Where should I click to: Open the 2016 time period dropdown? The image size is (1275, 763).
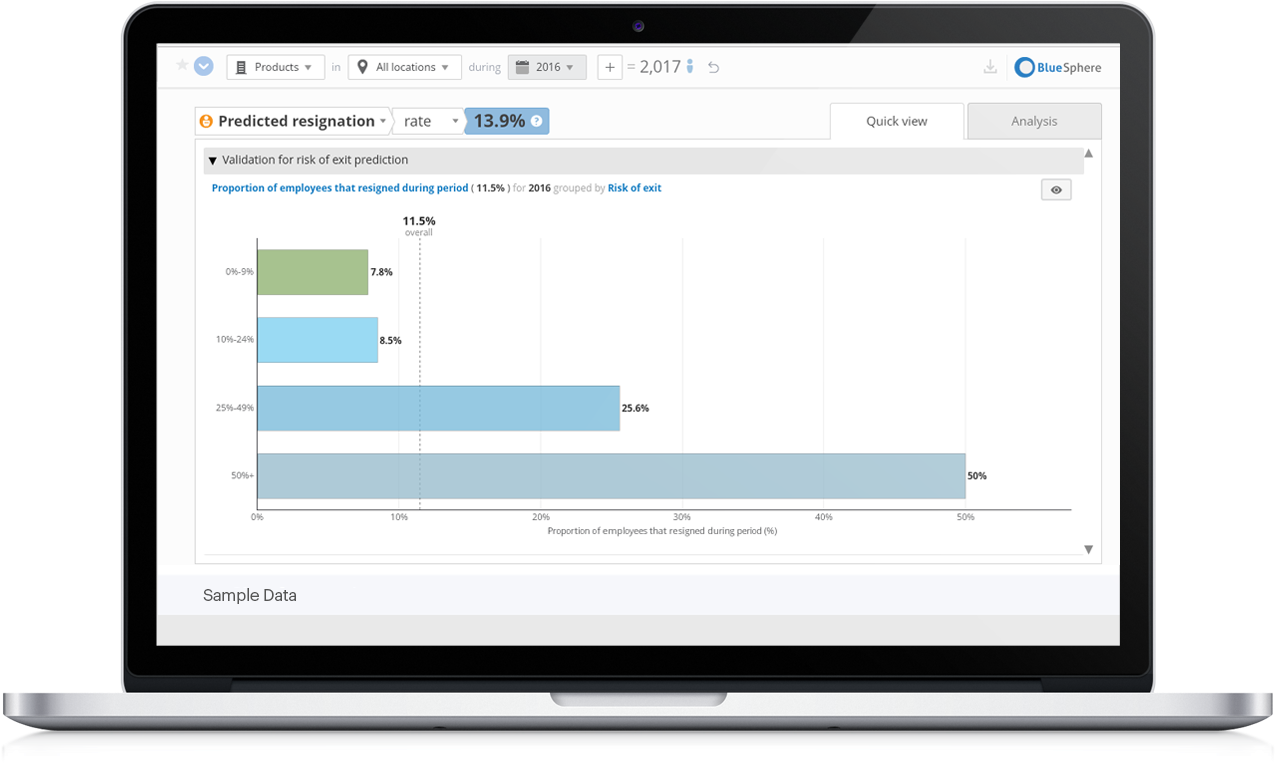click(547, 67)
